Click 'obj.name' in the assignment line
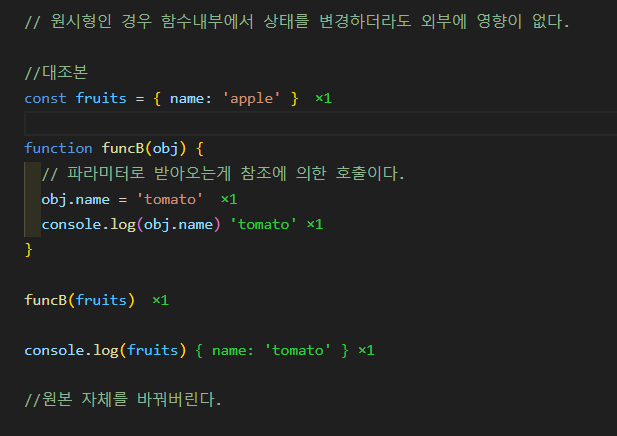This screenshot has height=436, width=617. tap(76, 200)
